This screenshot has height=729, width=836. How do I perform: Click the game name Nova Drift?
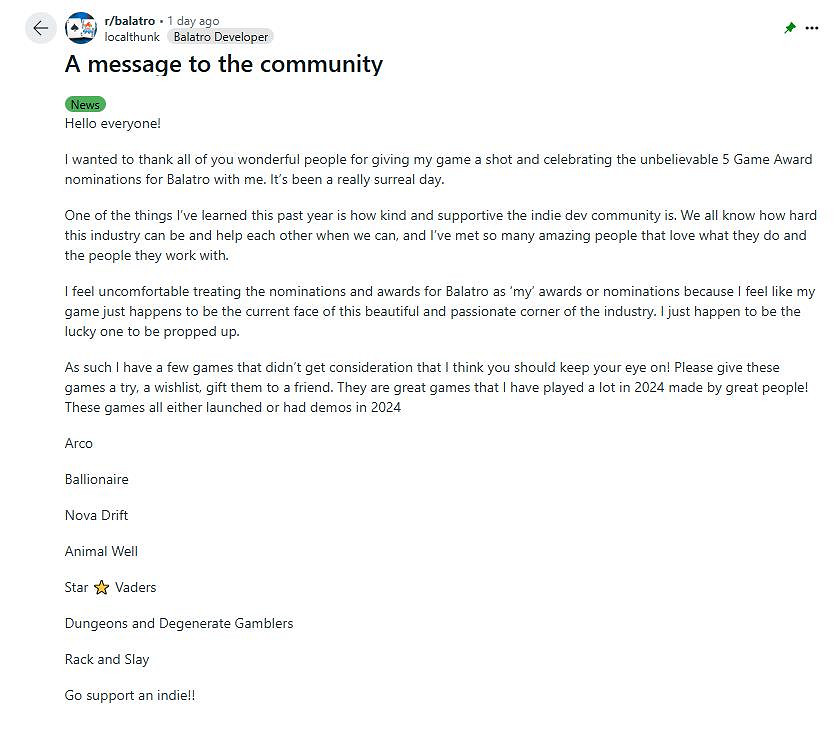point(96,515)
